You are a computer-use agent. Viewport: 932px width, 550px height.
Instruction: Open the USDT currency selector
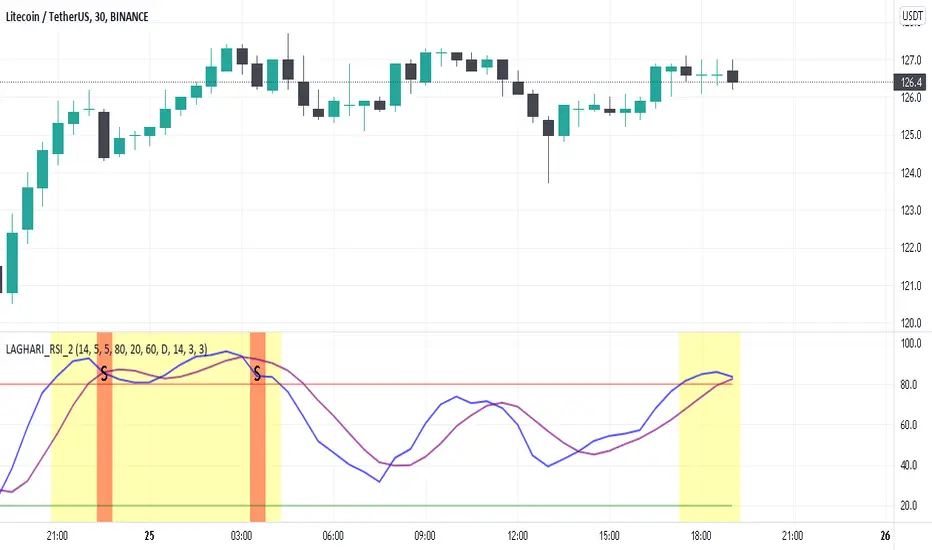click(912, 16)
